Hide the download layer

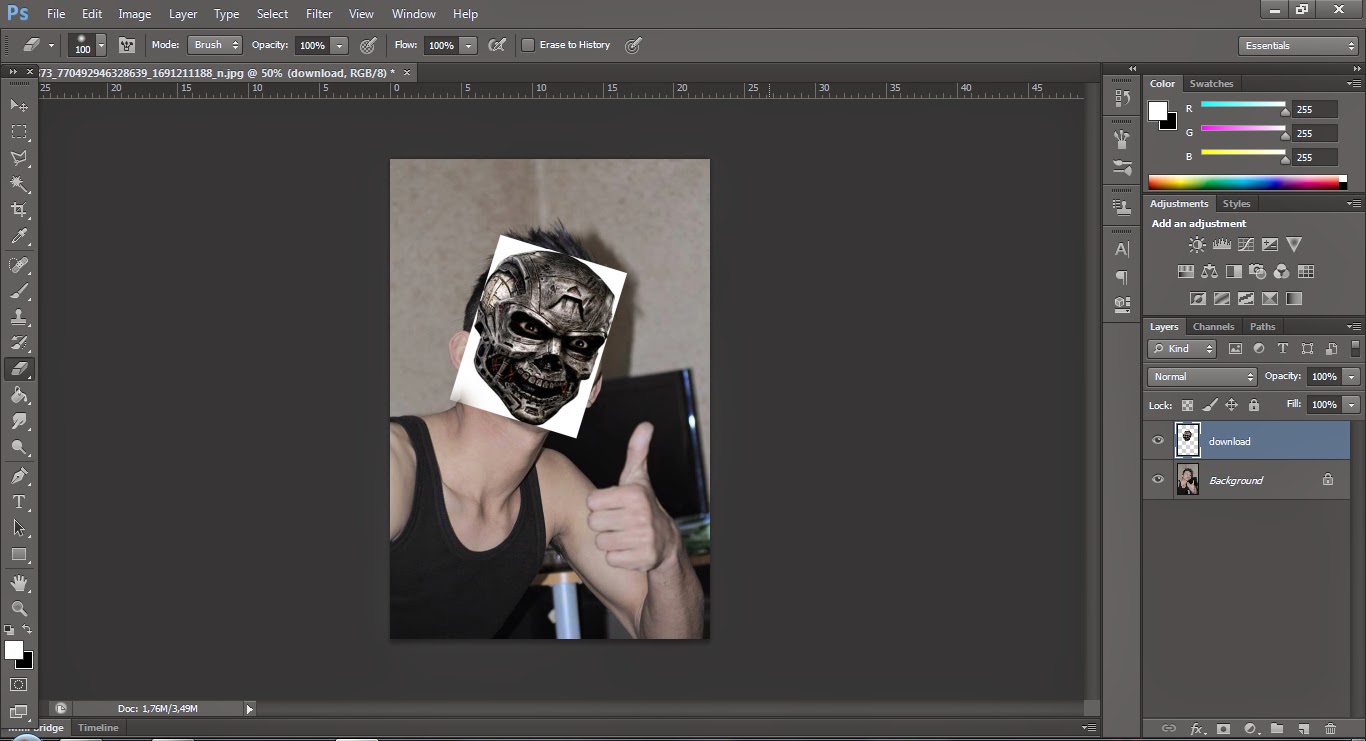[x=1158, y=441]
